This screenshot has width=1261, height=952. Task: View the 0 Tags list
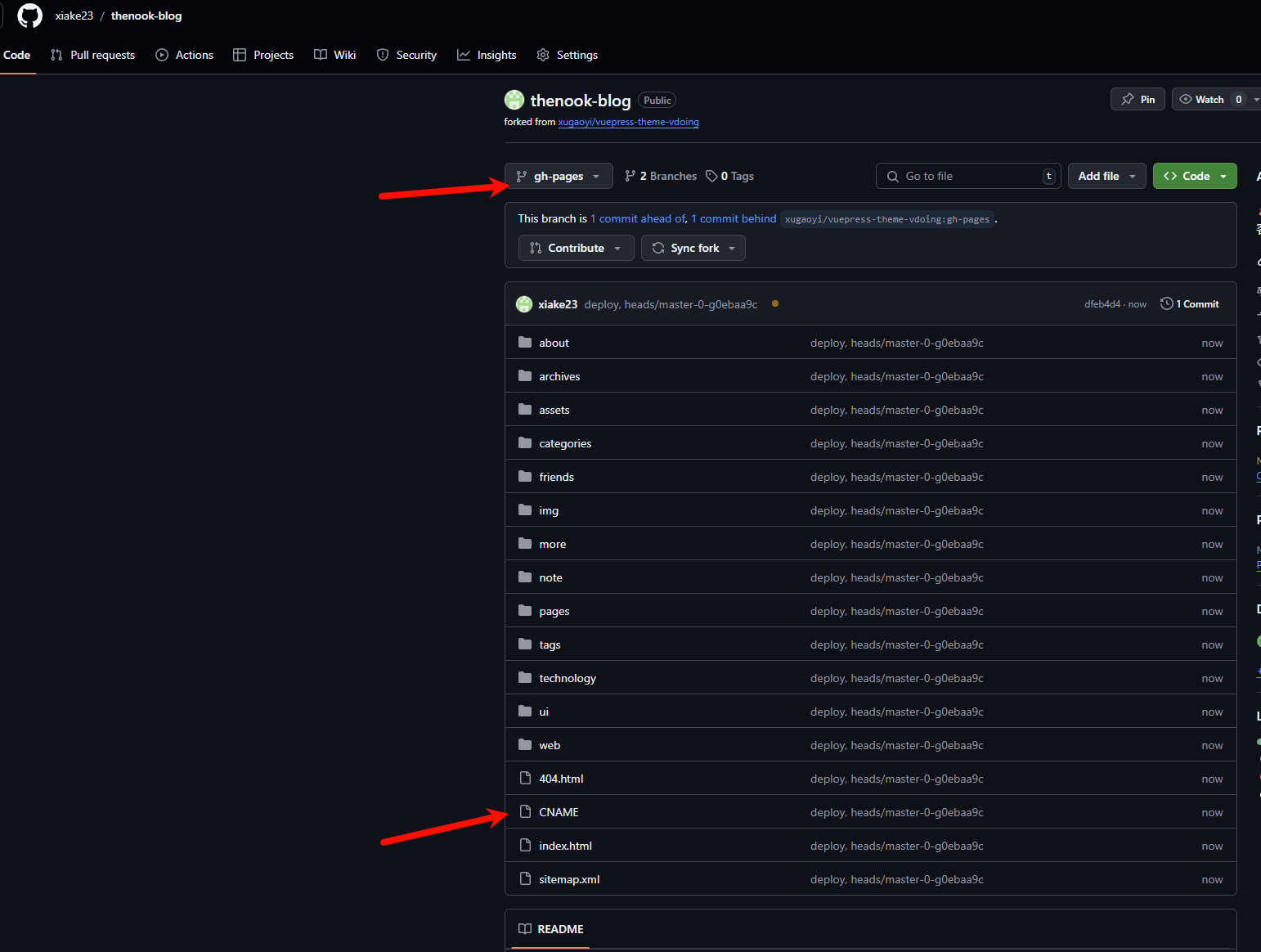click(730, 176)
